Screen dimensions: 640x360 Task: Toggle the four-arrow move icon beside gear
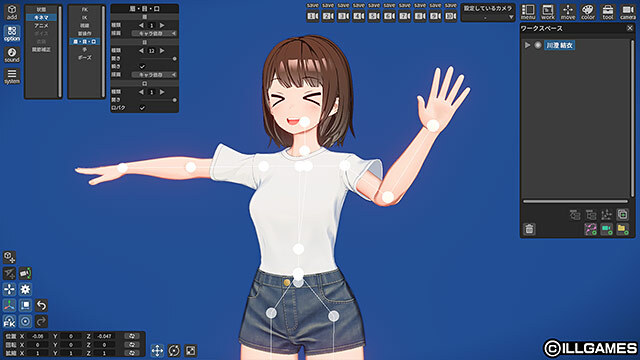pyautogui.click(x=9, y=289)
